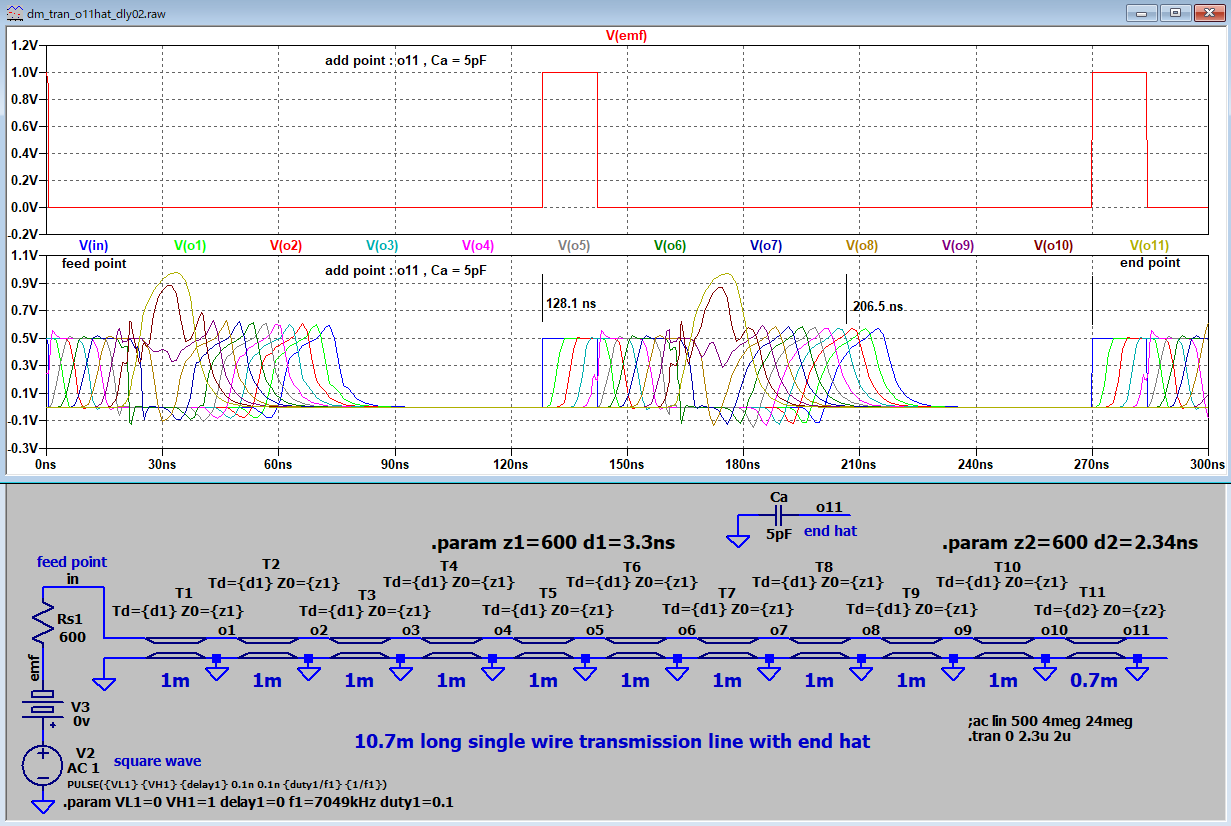Select the '0.7m' length label
Viewport: 1231px width, 826px height.
click(1094, 681)
